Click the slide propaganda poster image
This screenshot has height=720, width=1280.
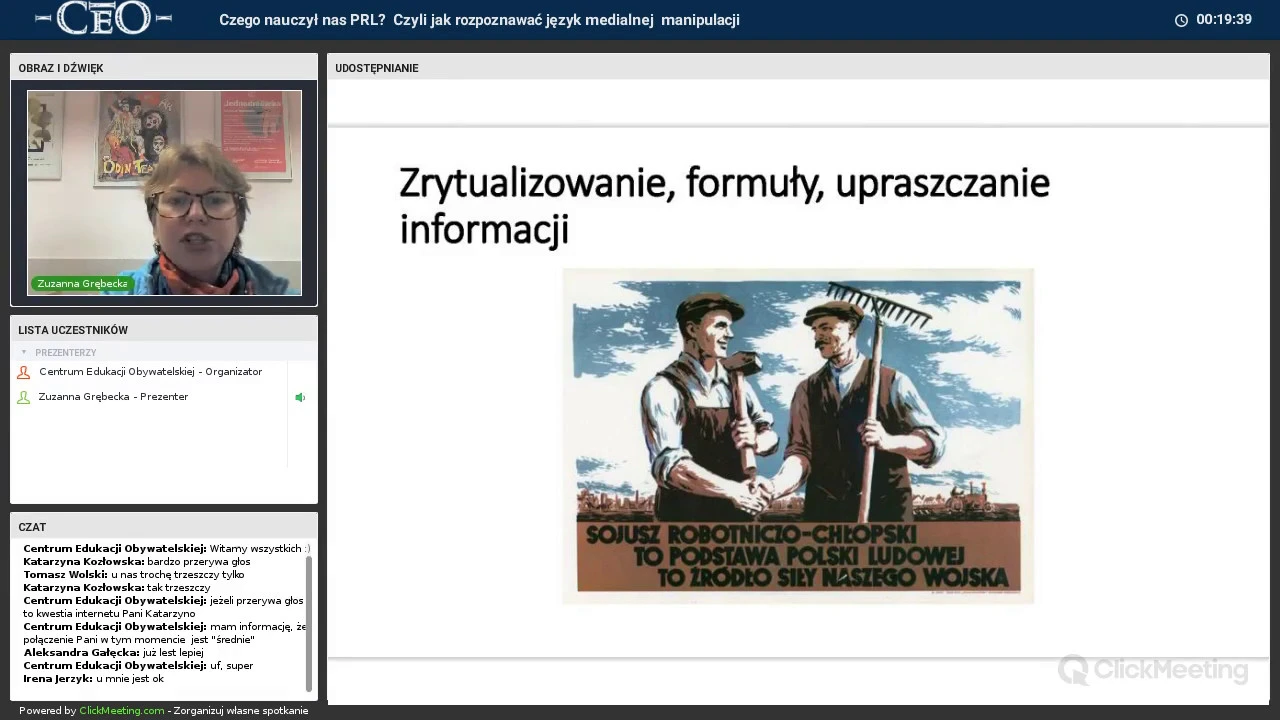[798, 436]
